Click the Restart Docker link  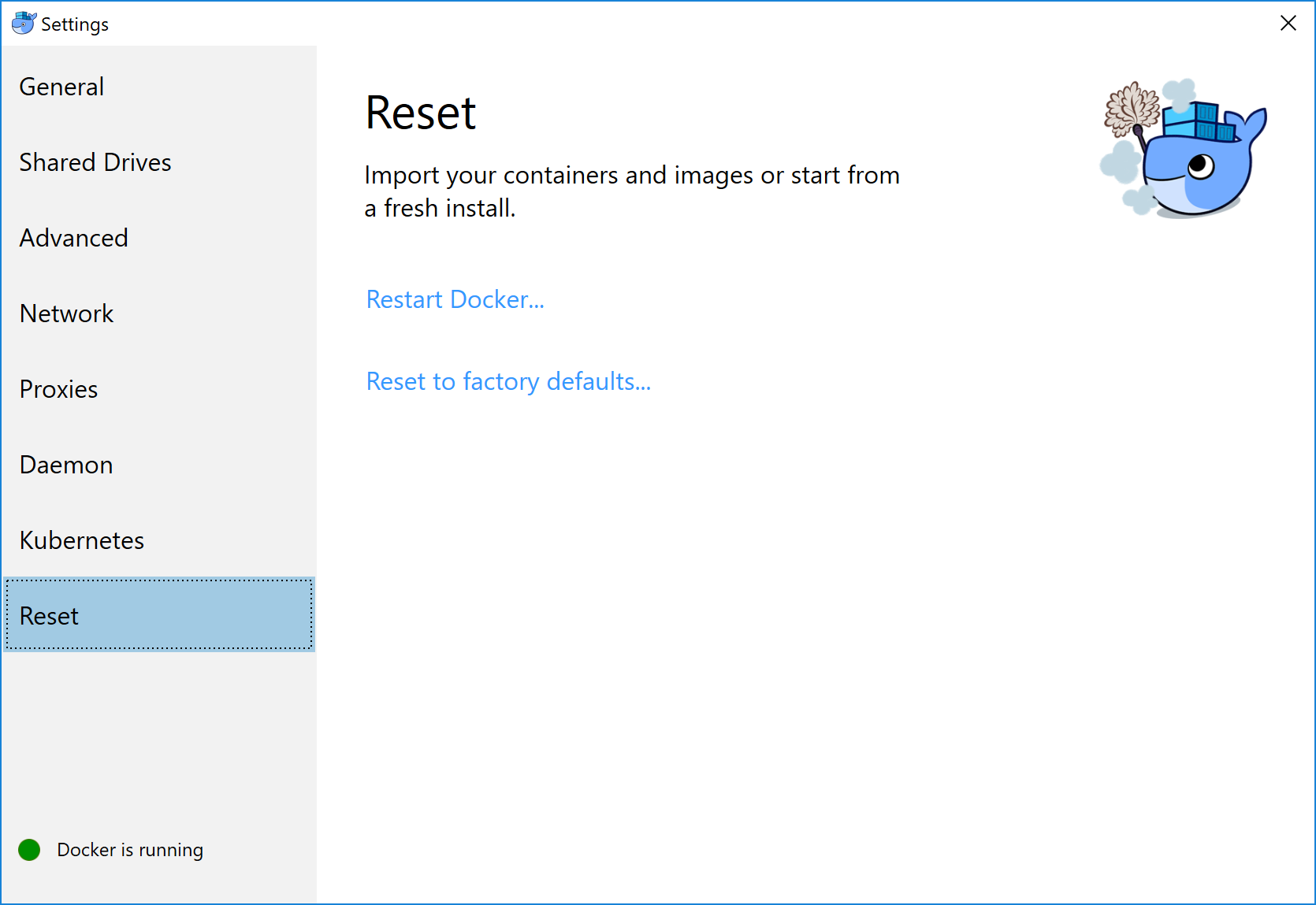pyautogui.click(x=455, y=299)
